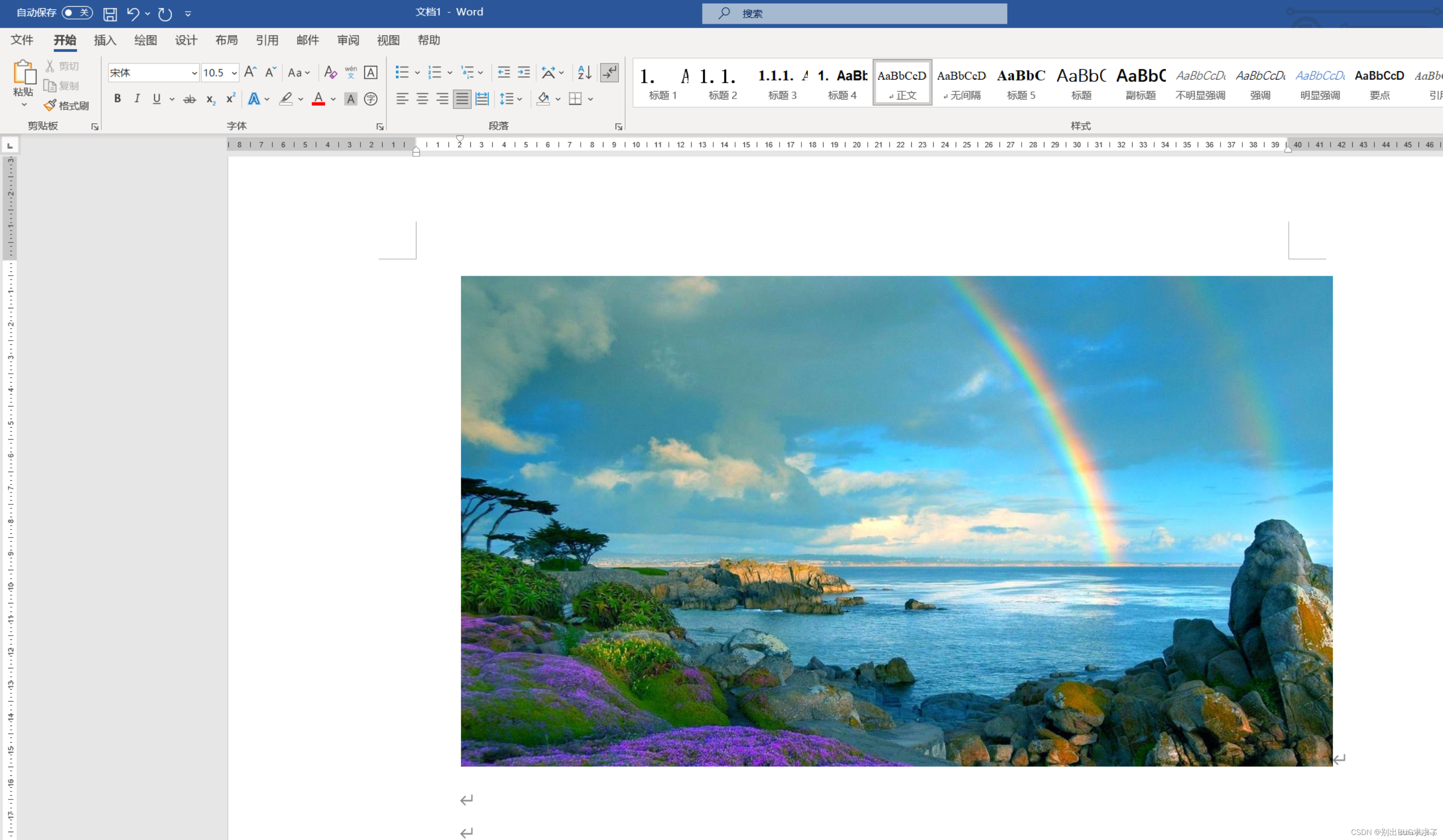Open the 布局 Layout tab
The width and height of the screenshot is (1443, 840).
[226, 40]
